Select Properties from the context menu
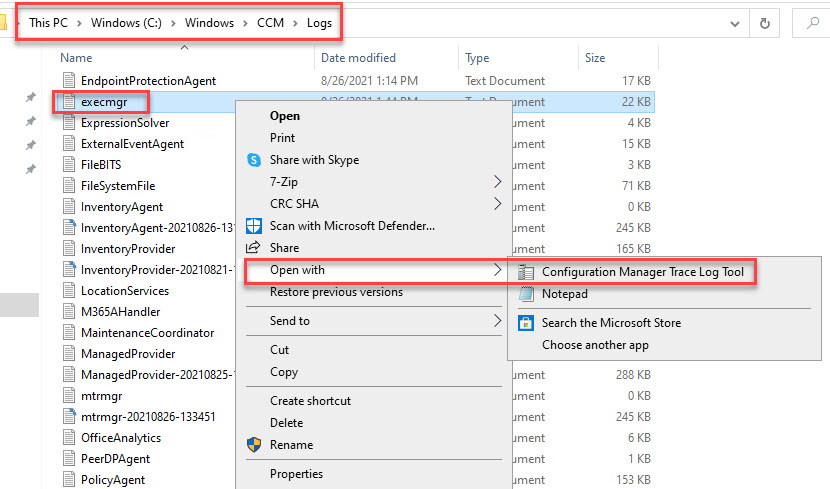Screen dimensions: 830x489 (296, 474)
